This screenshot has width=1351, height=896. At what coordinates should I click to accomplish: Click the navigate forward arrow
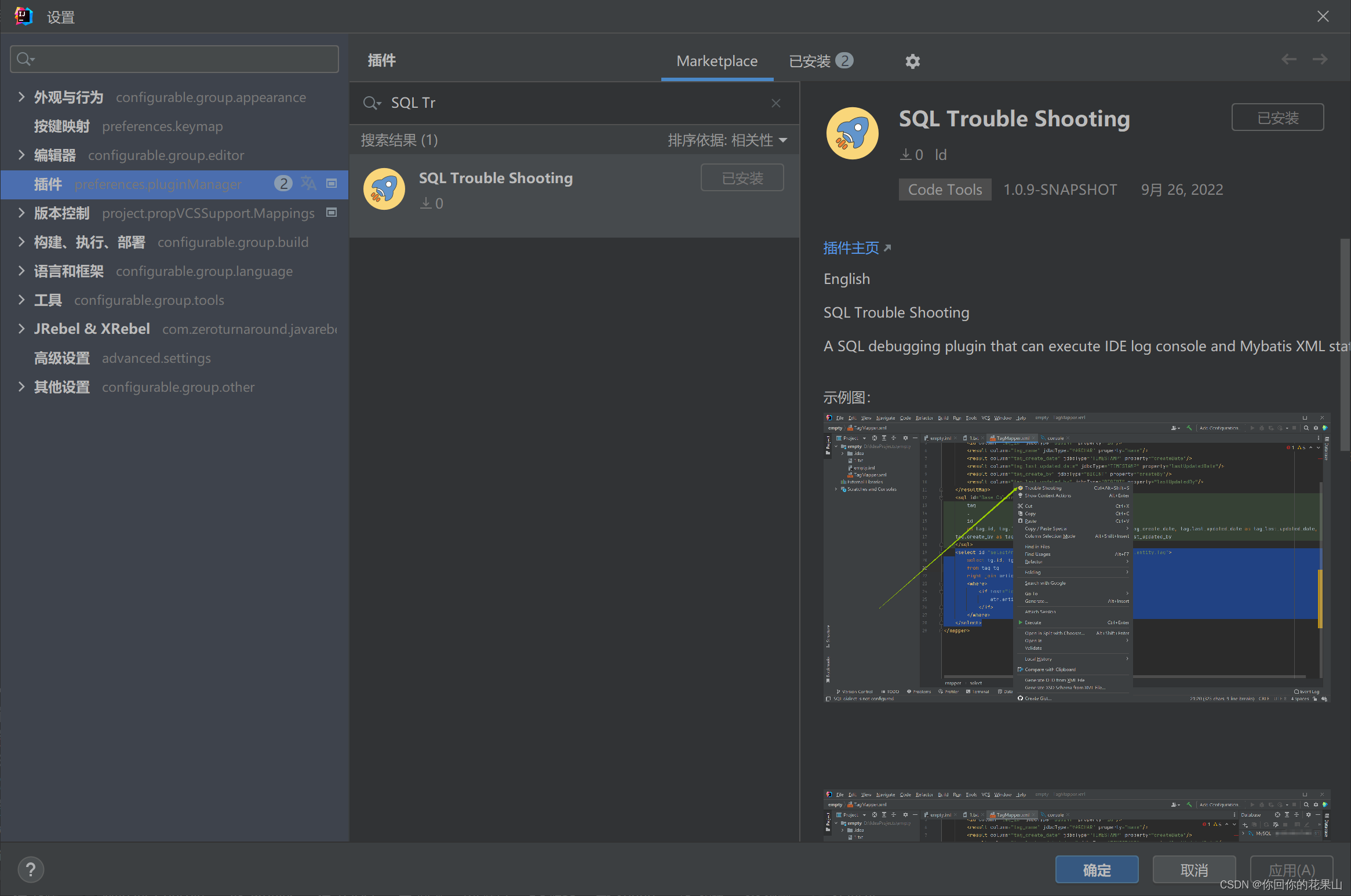point(1320,59)
